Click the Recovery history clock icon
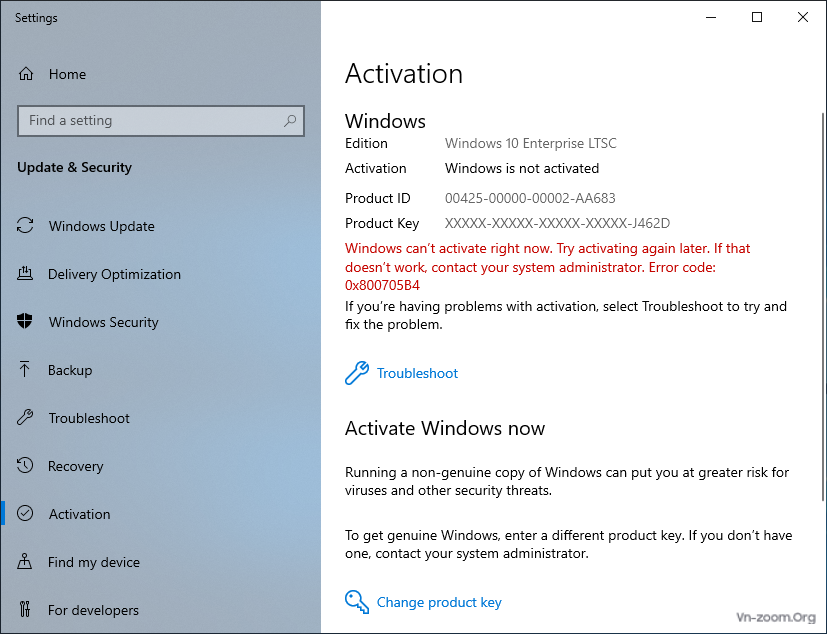 [x=25, y=466]
